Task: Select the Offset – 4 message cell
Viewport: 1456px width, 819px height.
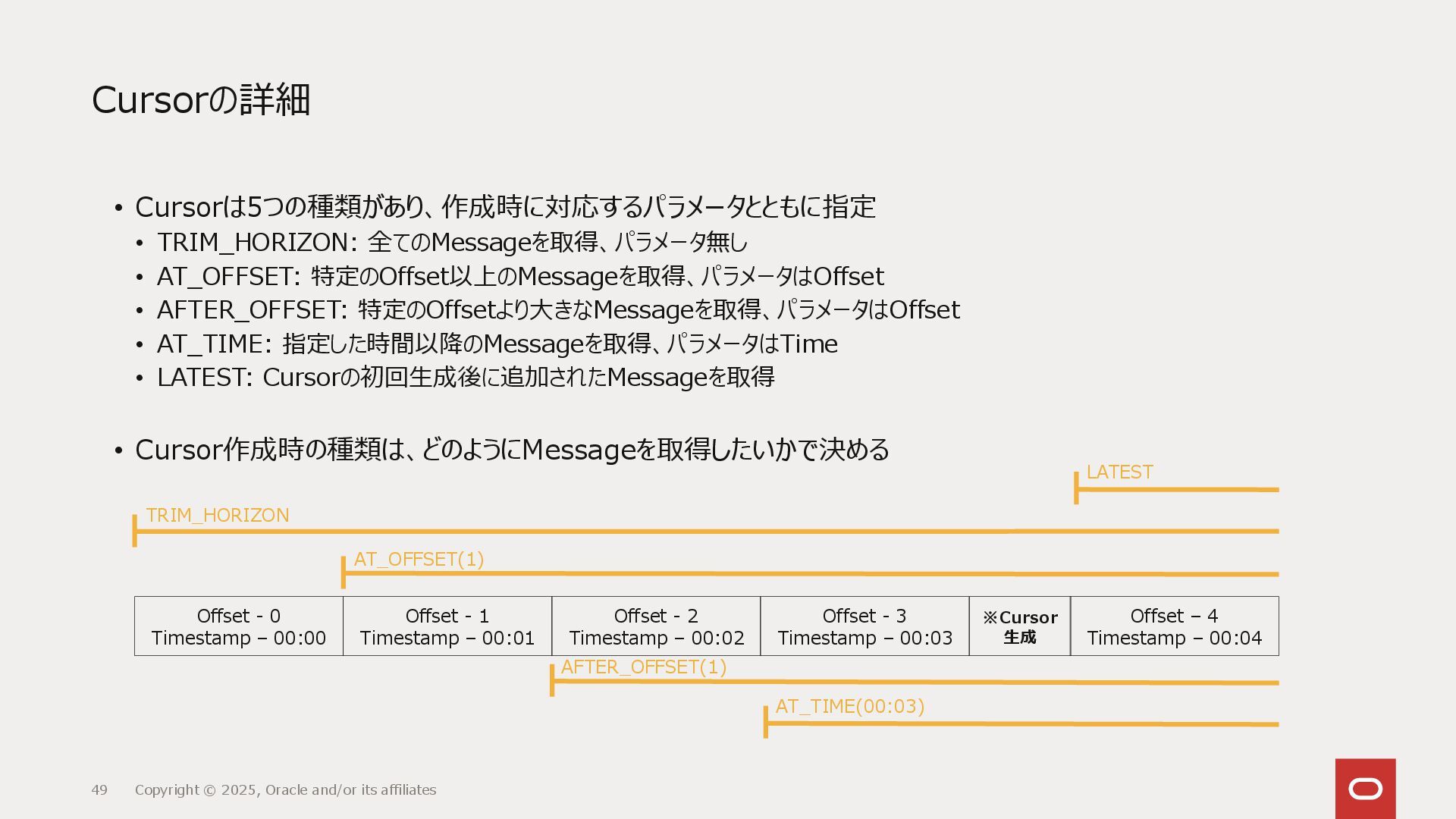Action: click(1174, 626)
